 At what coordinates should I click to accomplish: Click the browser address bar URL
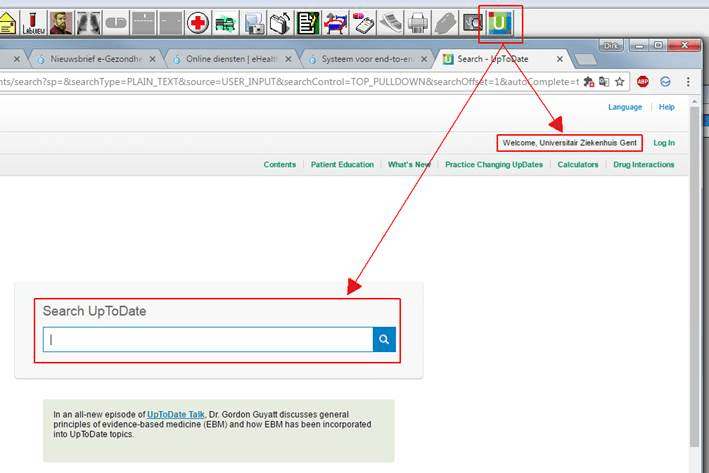289,82
